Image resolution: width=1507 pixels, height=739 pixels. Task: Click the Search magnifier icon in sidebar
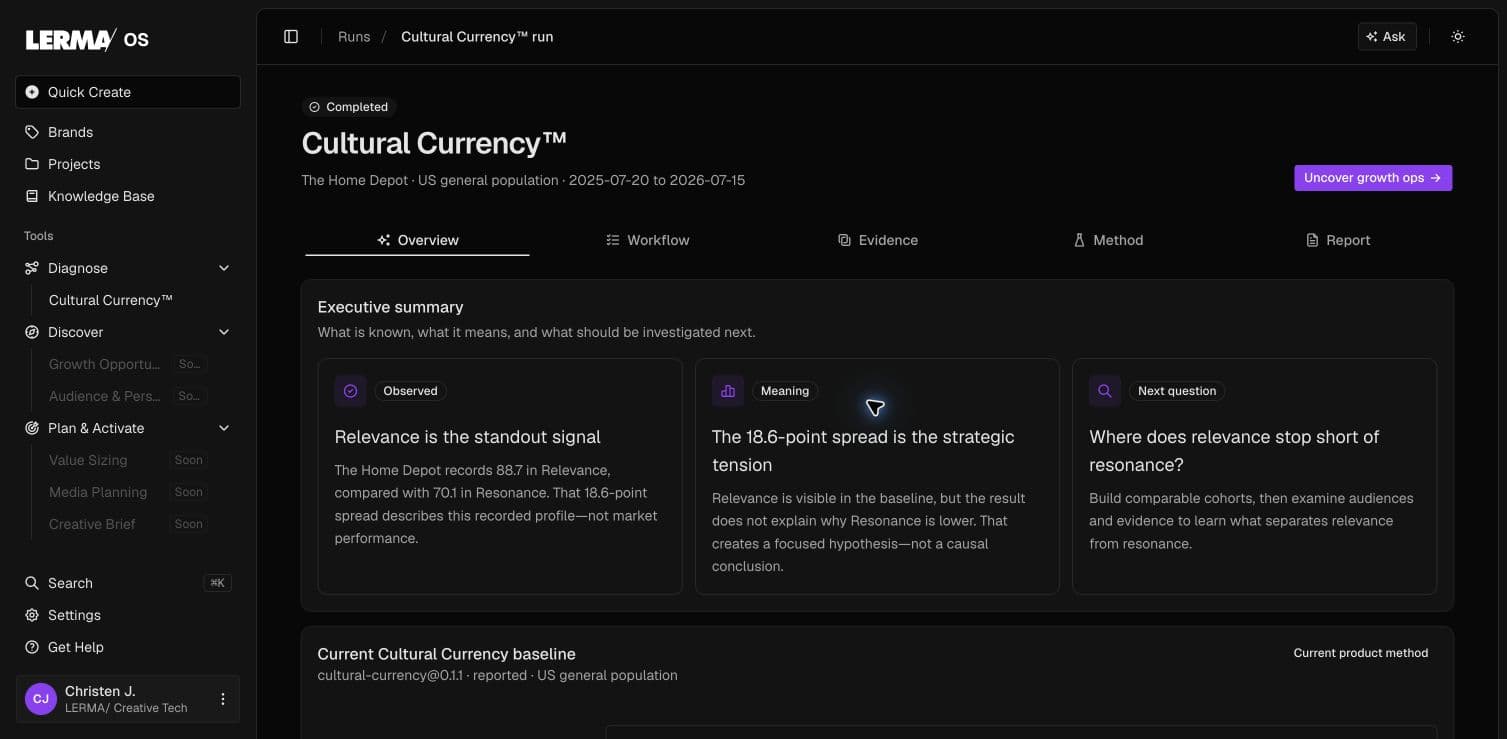[32, 583]
